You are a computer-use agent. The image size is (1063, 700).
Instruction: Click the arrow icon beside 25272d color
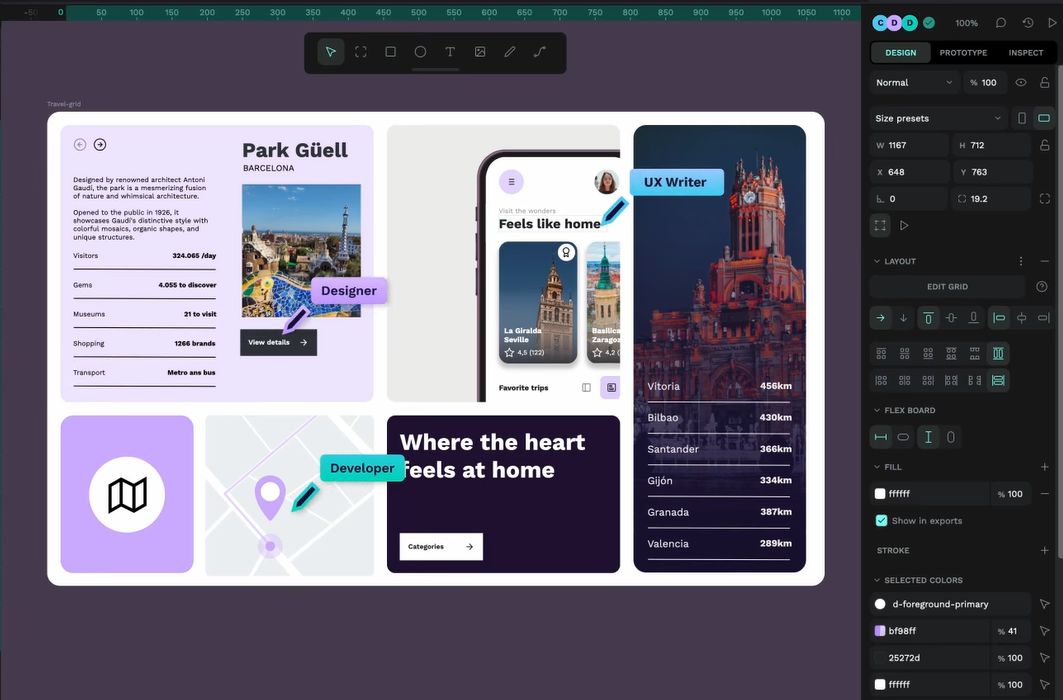pos(1044,658)
